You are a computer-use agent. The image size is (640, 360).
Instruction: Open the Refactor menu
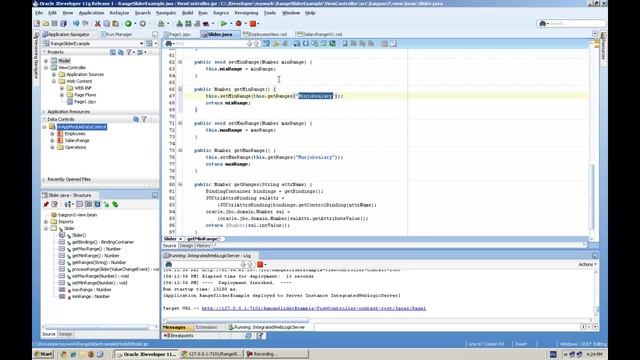tap(119, 13)
